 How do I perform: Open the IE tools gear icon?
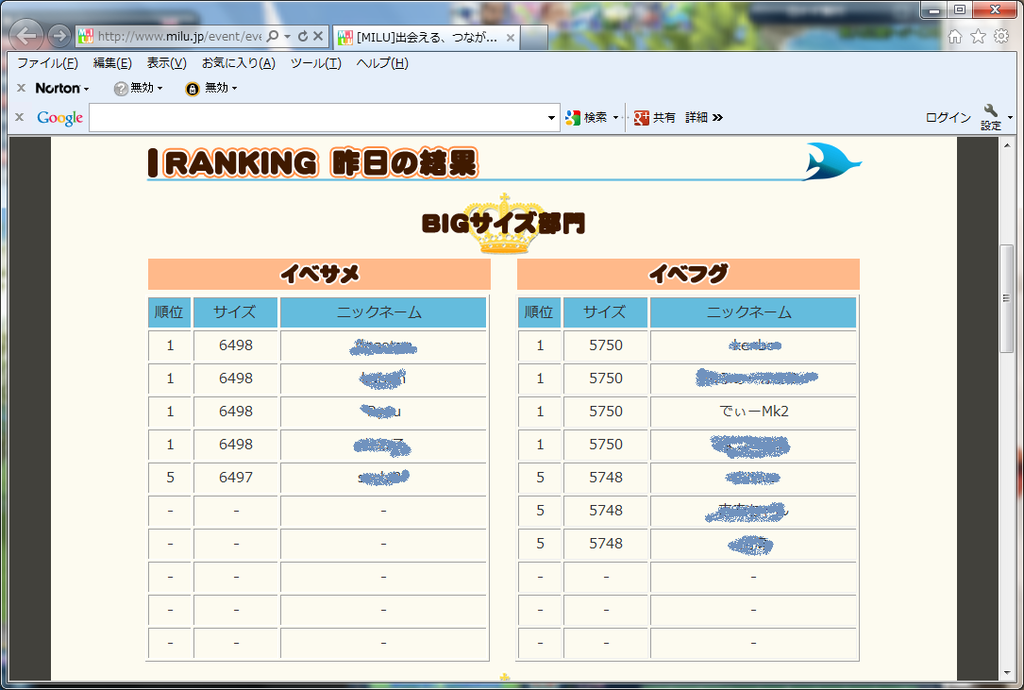click(x=1001, y=36)
